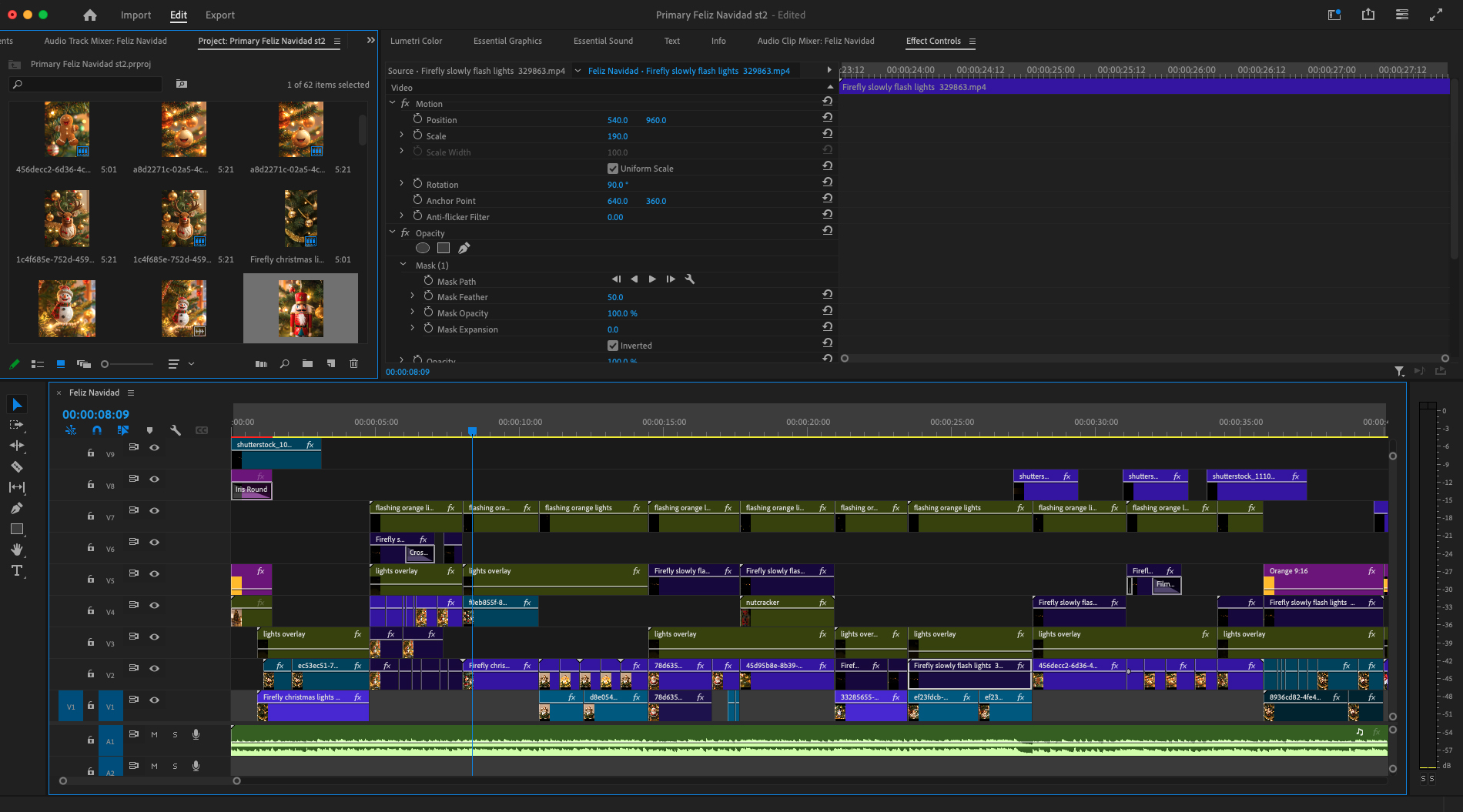The width and height of the screenshot is (1463, 812).
Task: Click the Home icon in the top bar
Action: click(90, 15)
